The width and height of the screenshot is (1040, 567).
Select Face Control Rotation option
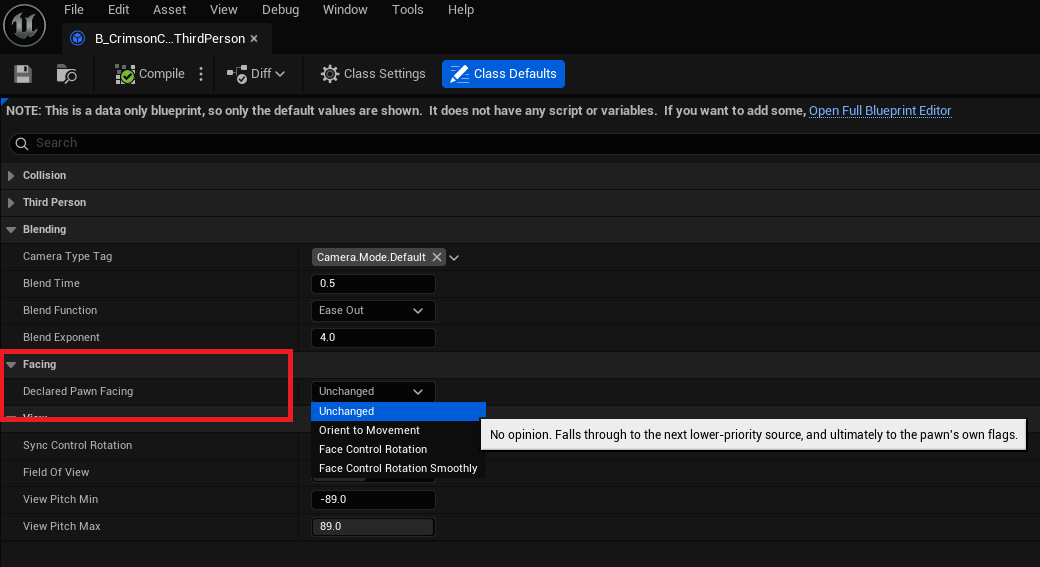pyautogui.click(x=399, y=449)
